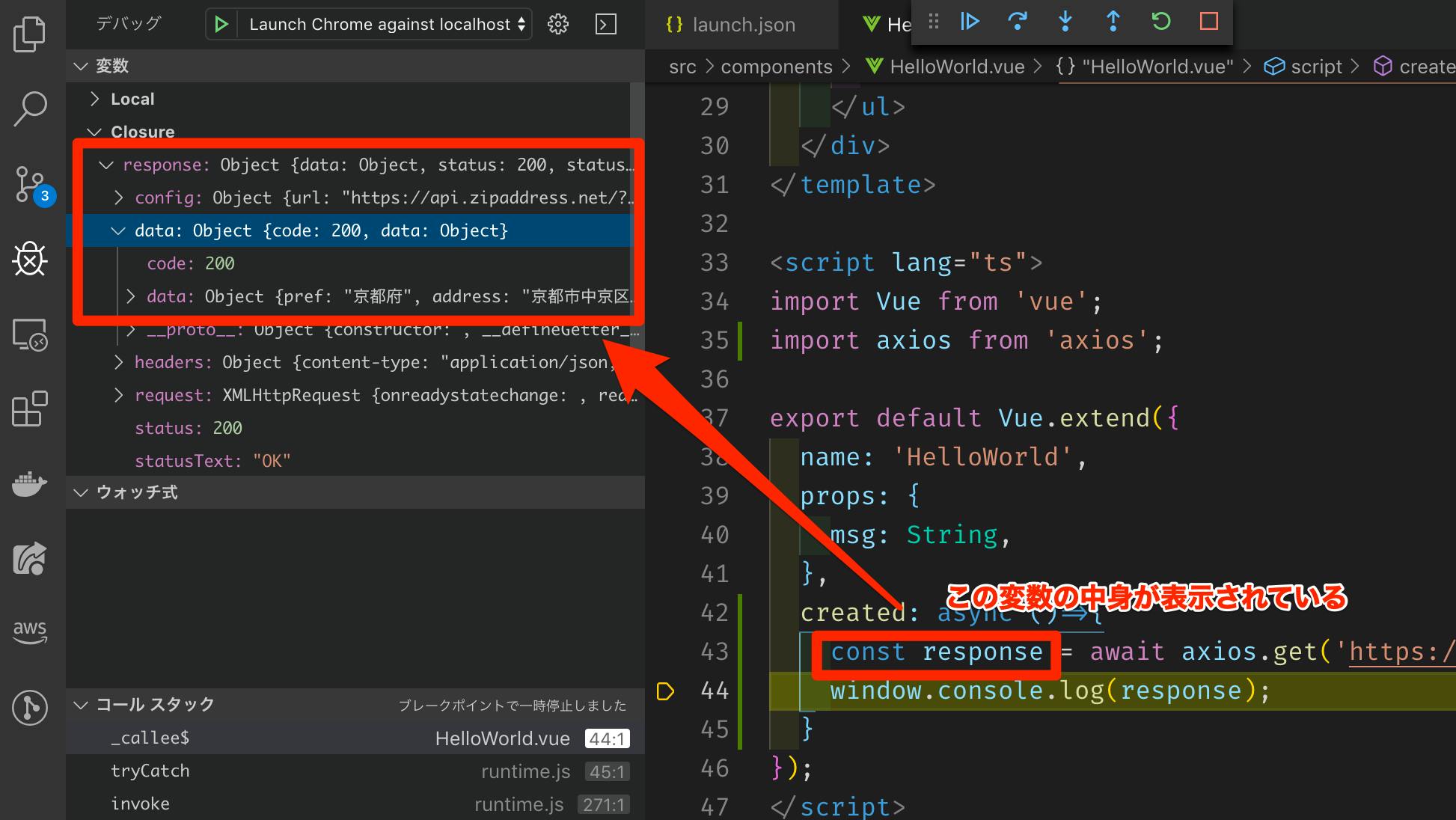
Task: Open the AWS Toolkit panel from the sidebar
Action: tap(30, 632)
